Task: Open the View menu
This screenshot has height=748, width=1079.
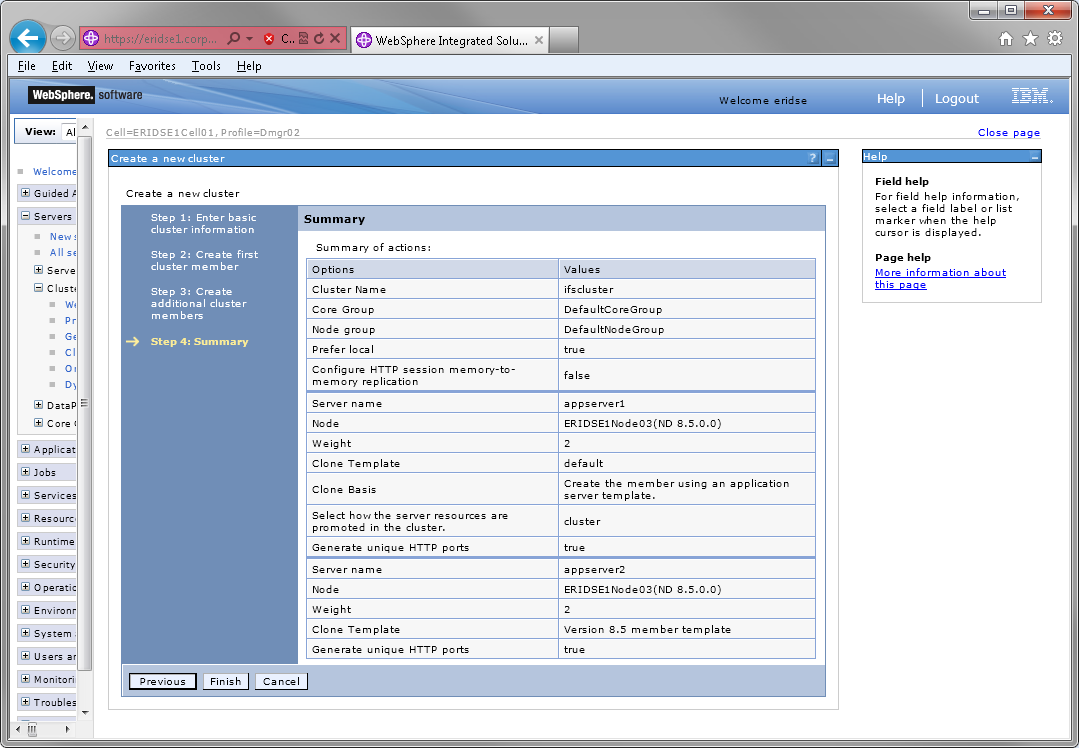Action: tap(100, 66)
